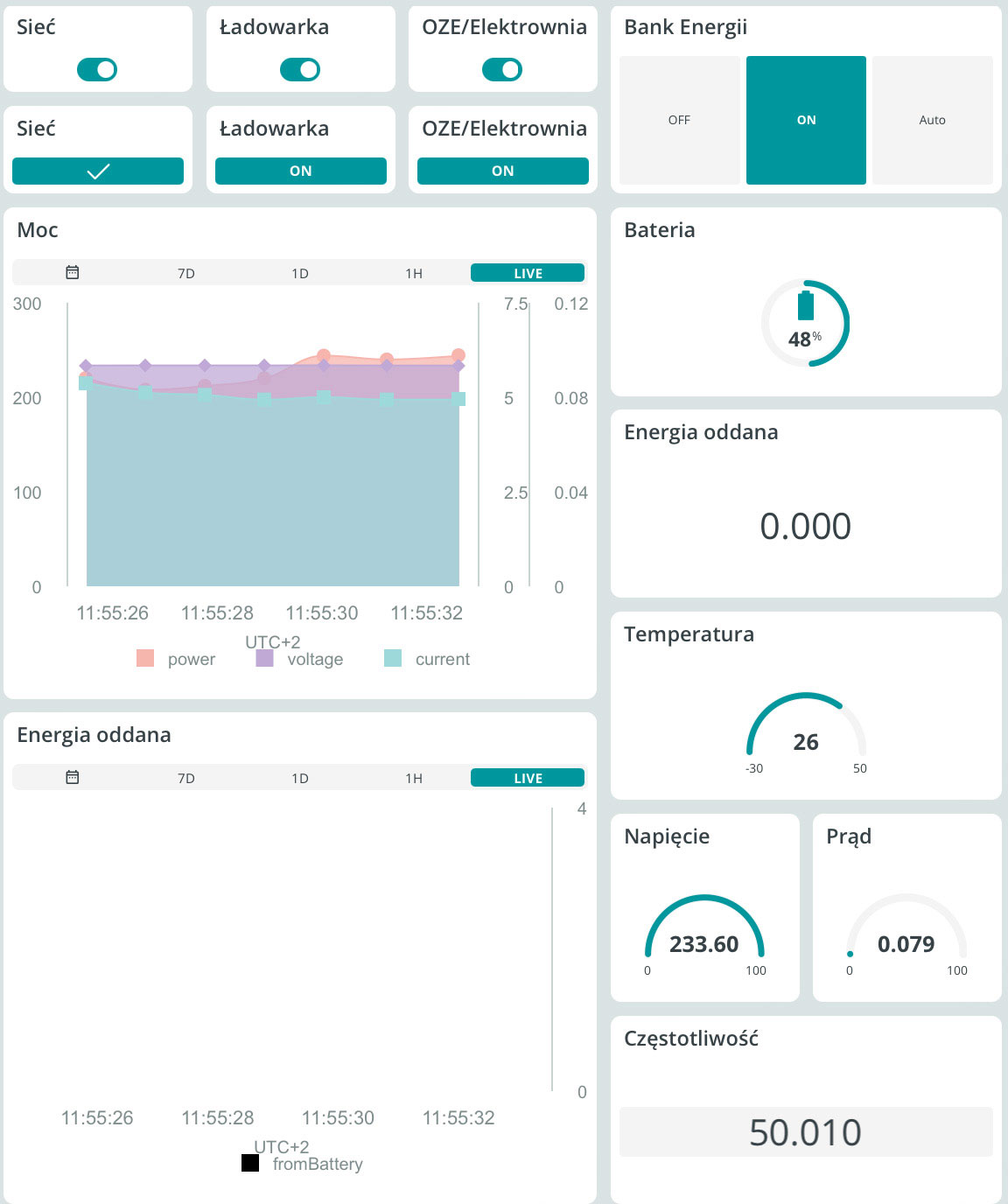
Task: Select 1H range in Moc chart
Action: tap(414, 273)
